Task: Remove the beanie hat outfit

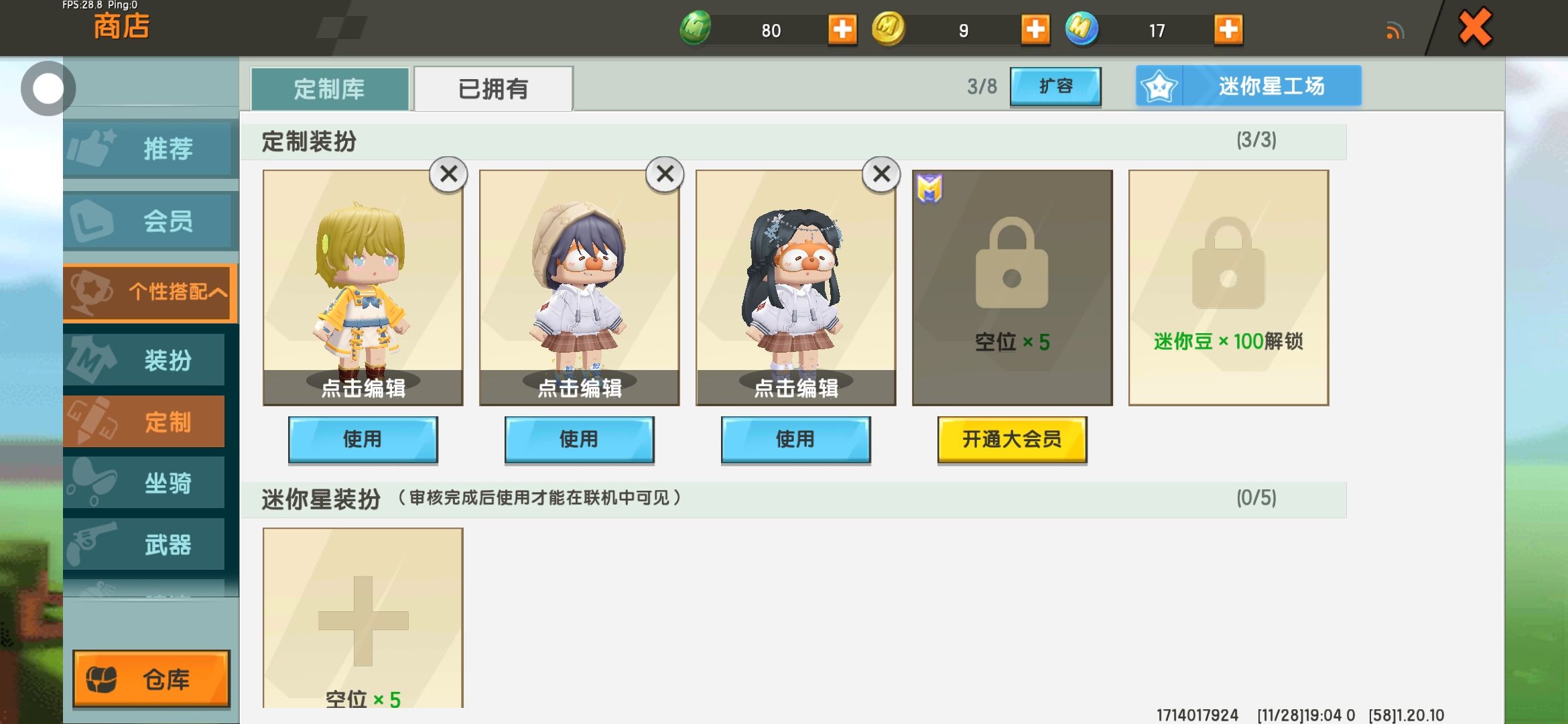Action: [x=665, y=174]
